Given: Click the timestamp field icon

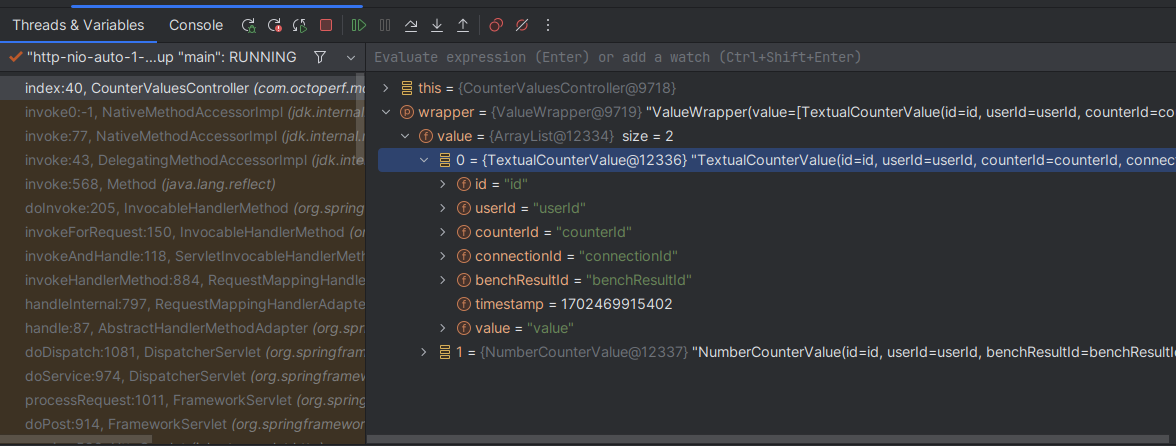Looking at the screenshot, I should coord(464,304).
